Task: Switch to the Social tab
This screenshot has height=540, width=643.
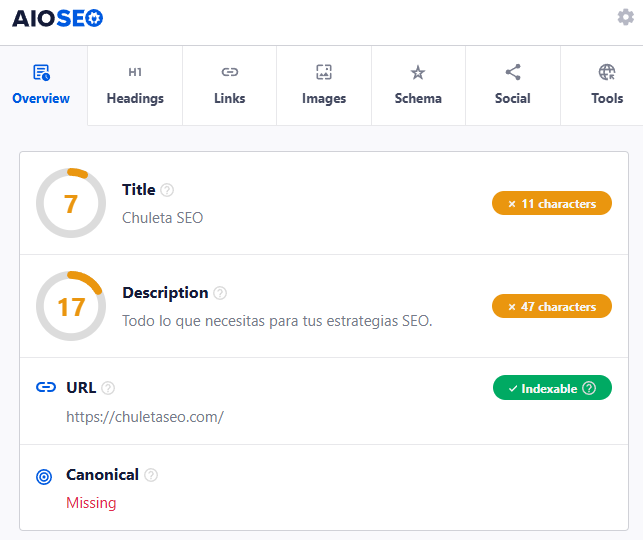Action: click(x=513, y=85)
